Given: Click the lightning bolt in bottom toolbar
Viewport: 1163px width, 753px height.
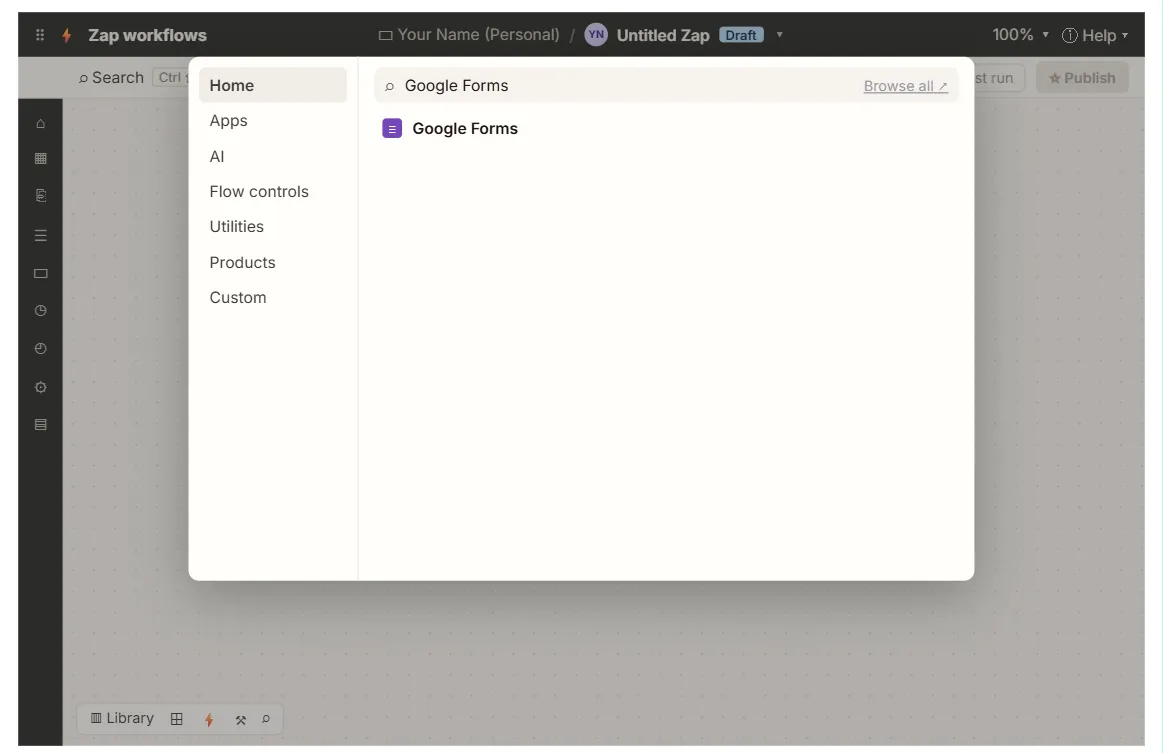Looking at the screenshot, I should (209, 719).
